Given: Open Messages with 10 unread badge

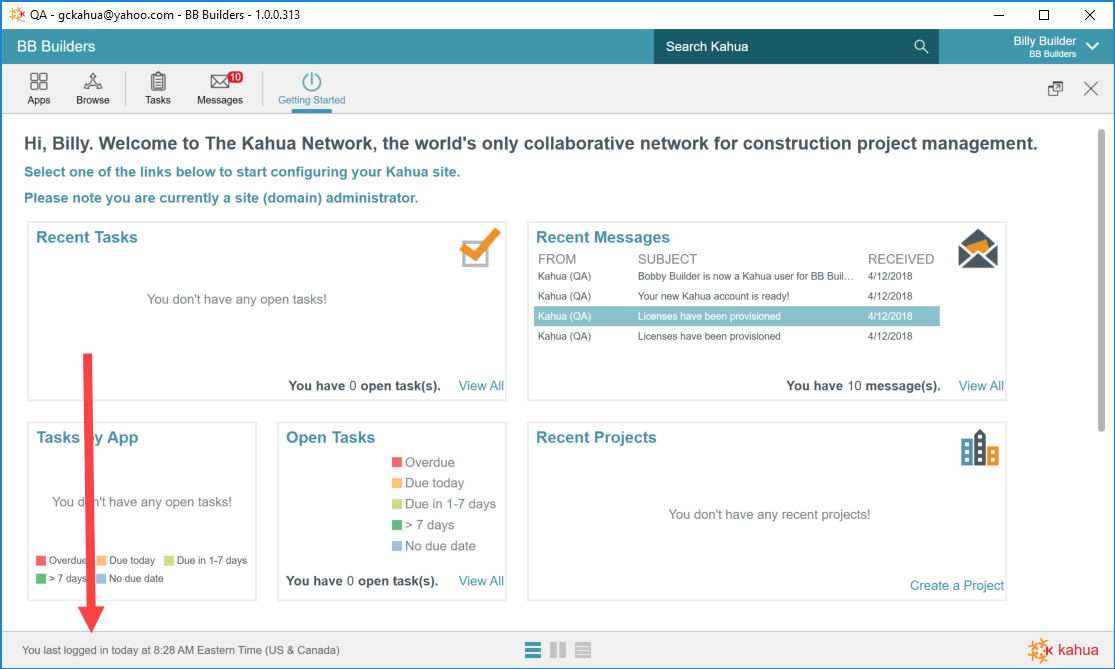Looking at the screenshot, I should point(220,88).
